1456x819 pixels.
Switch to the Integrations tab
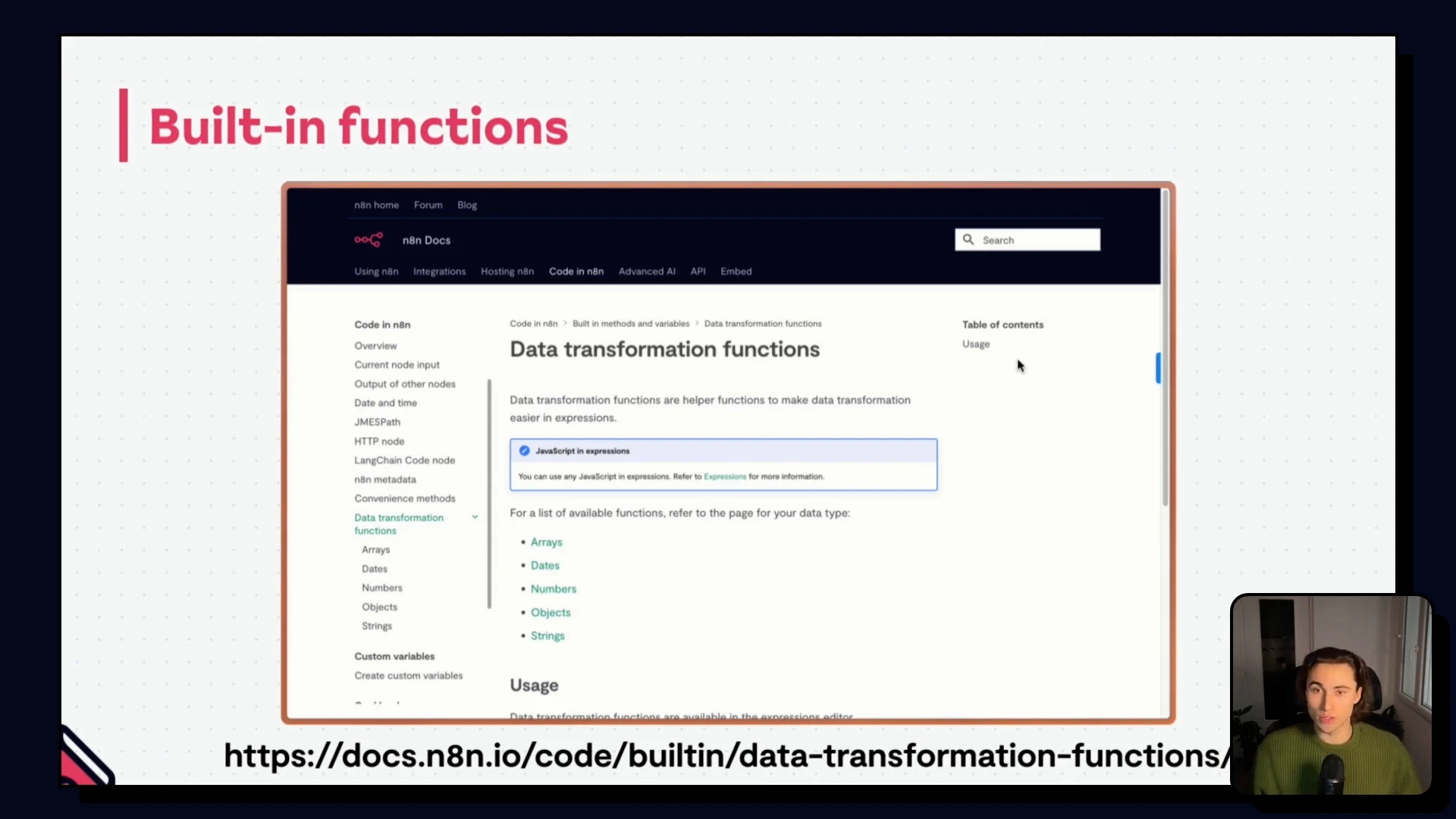439,271
